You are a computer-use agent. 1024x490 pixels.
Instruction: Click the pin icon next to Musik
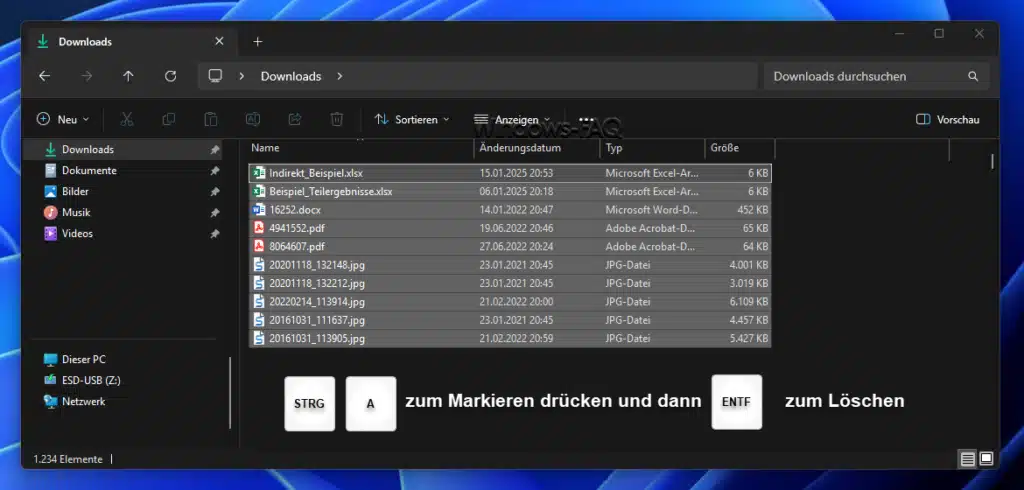[x=214, y=212]
